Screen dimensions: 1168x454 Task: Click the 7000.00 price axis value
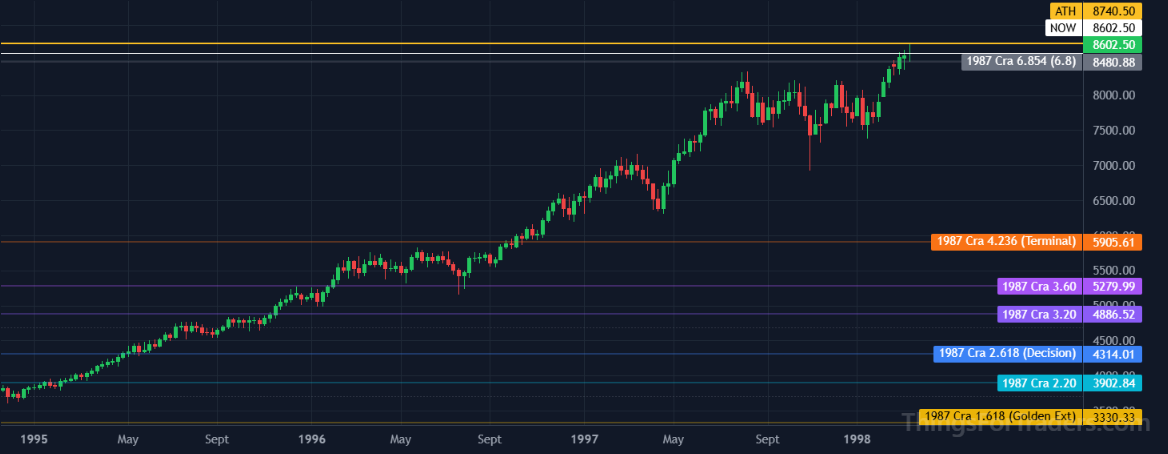(1113, 165)
